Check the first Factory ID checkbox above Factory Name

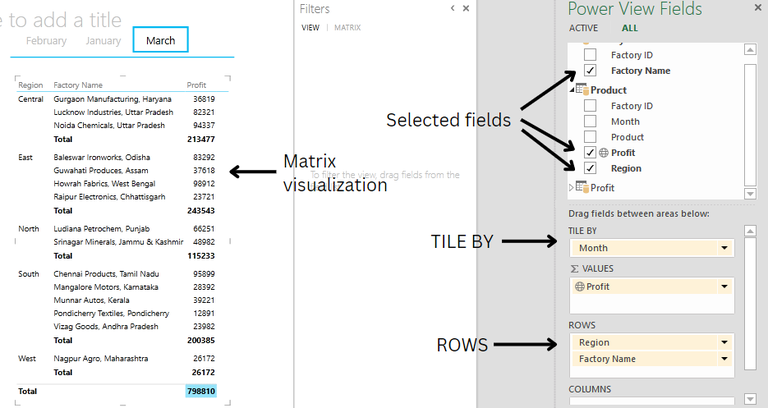click(590, 54)
